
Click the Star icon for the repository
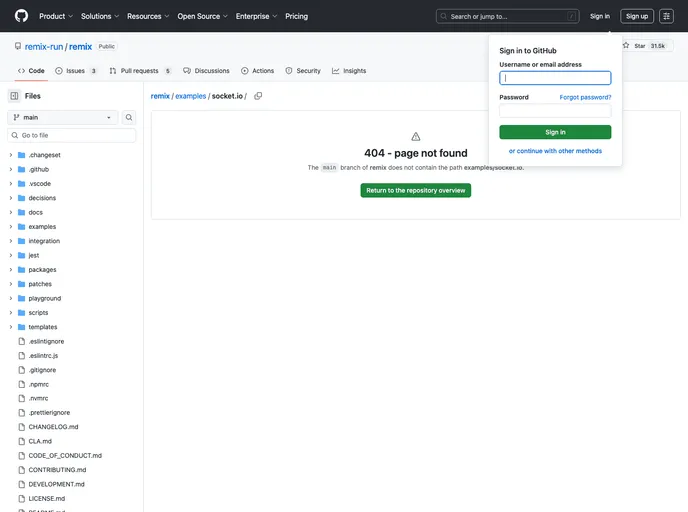coord(626,46)
